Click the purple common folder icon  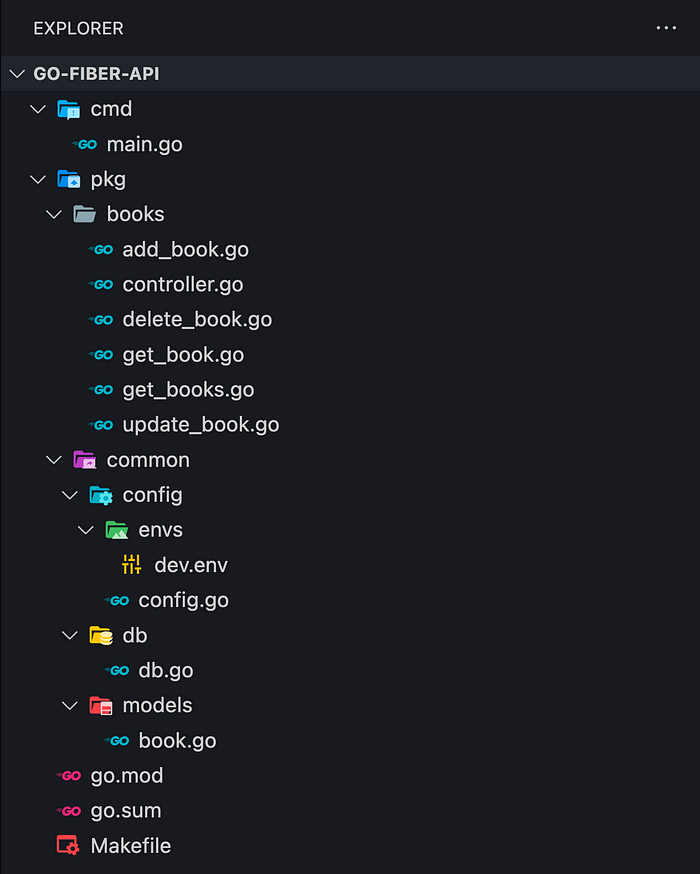tap(85, 460)
